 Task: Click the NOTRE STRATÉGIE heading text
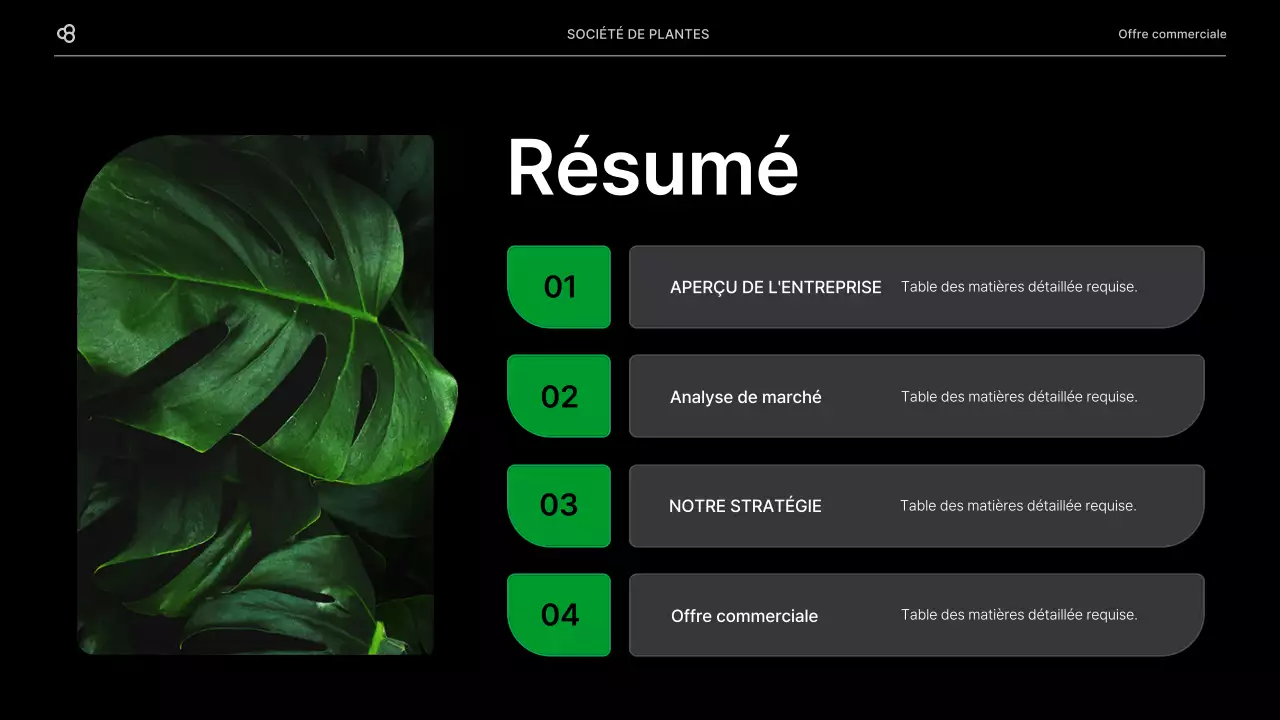click(745, 506)
